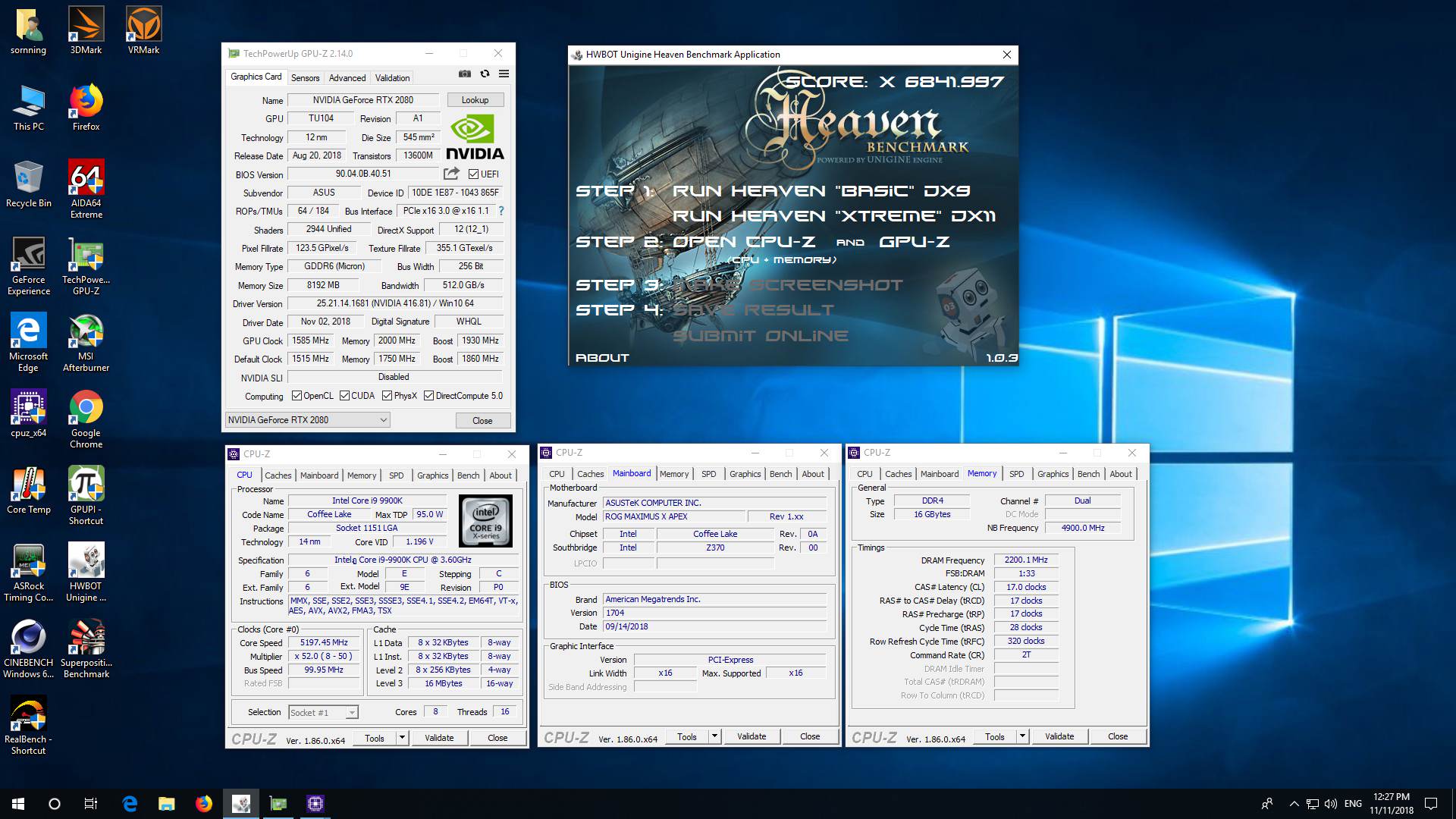Open the Socket #1 selection dropdown
The height and width of the screenshot is (819, 1456).
point(323,713)
